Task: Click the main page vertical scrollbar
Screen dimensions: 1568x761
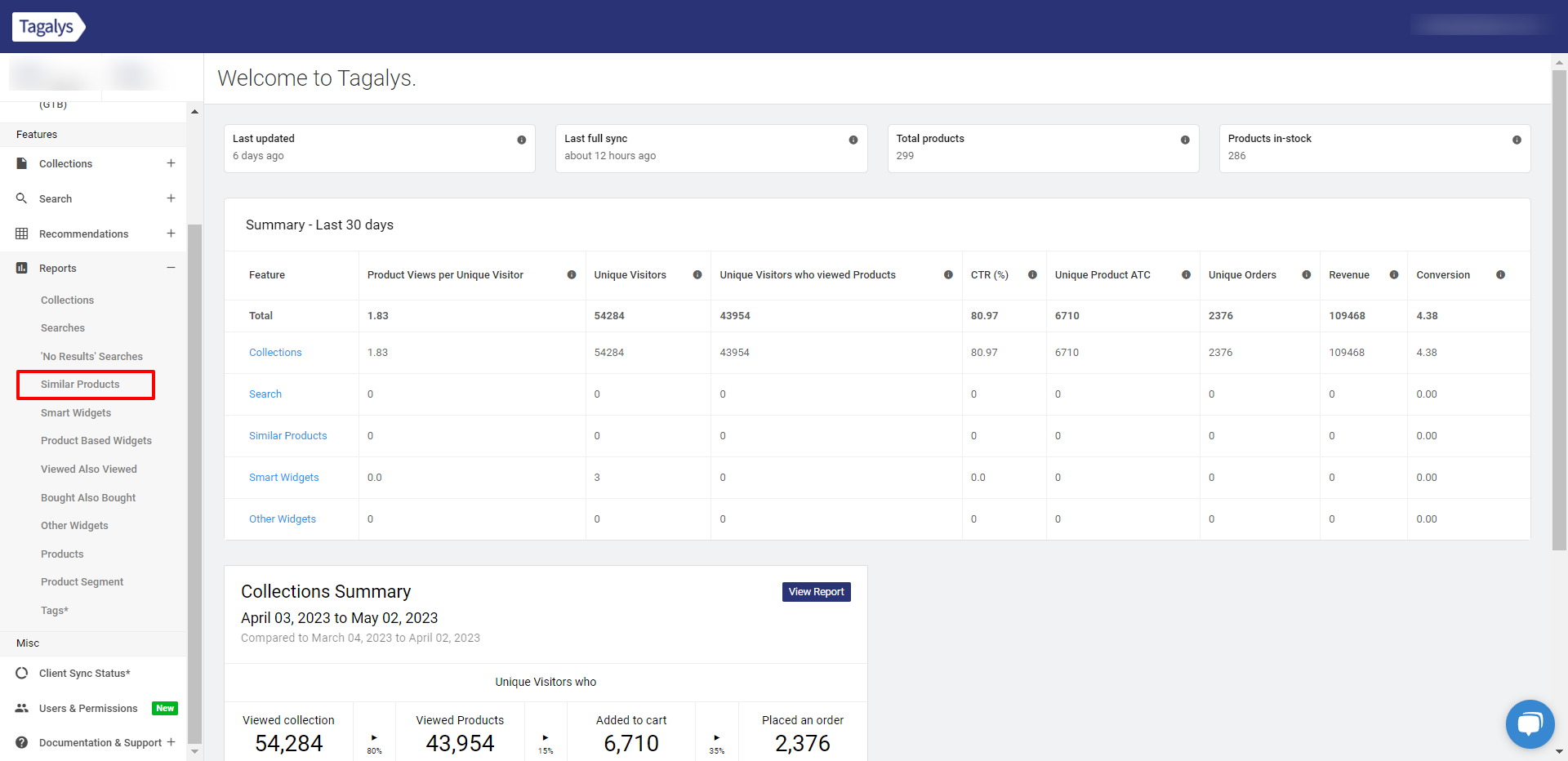Action: click(1559, 310)
